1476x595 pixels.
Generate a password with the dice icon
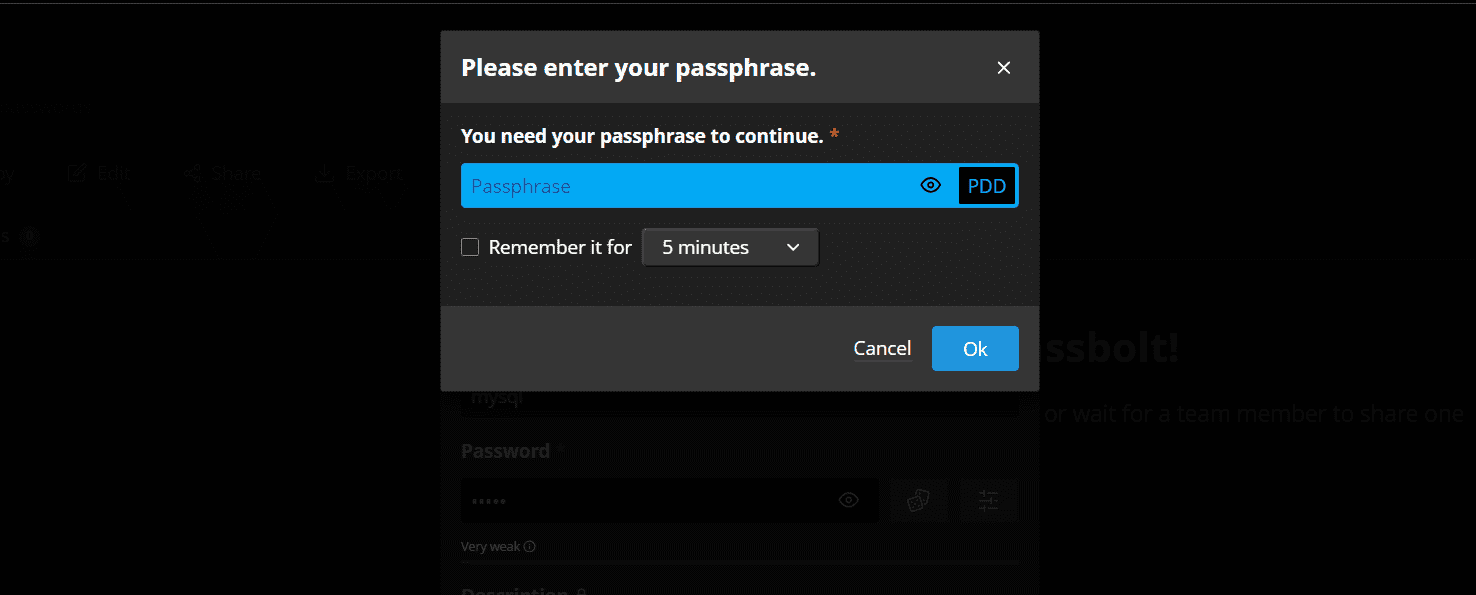pyautogui.click(x=919, y=500)
